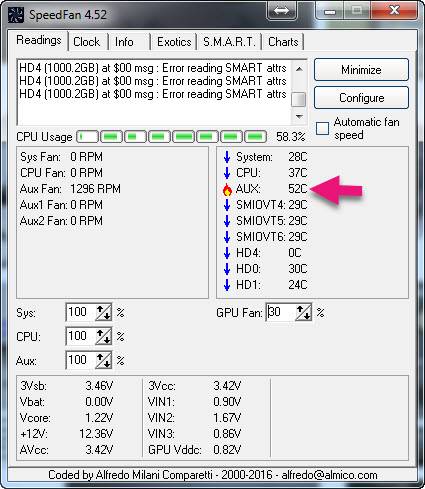Click the GPU Fan speed spinner arrows

[x=303, y=313]
